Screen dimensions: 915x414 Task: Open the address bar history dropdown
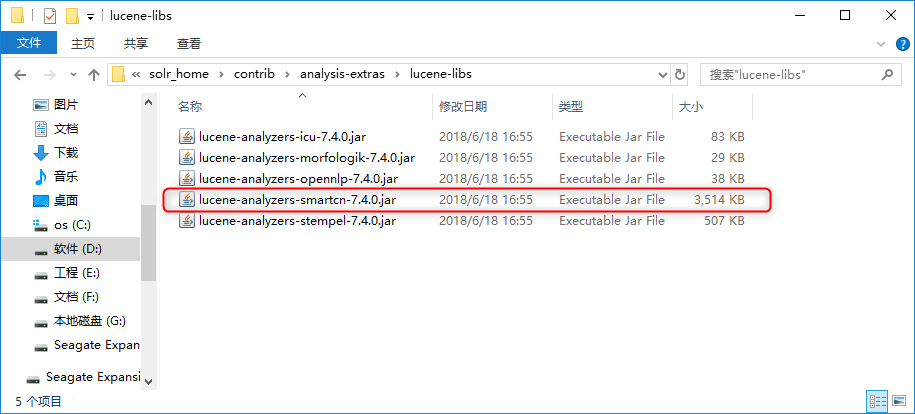pyautogui.click(x=663, y=75)
